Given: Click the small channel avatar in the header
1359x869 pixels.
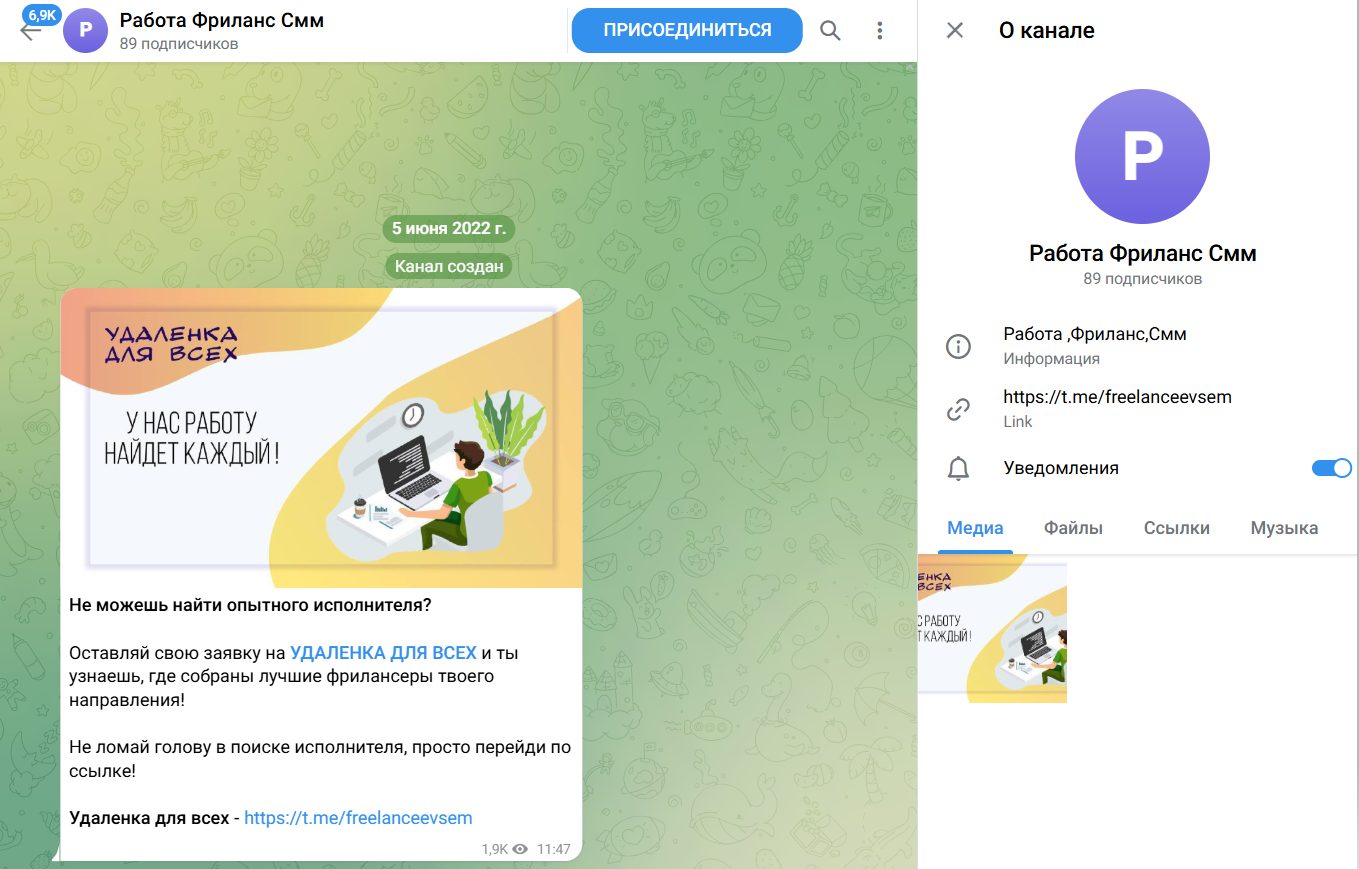Looking at the screenshot, I should click(85, 30).
